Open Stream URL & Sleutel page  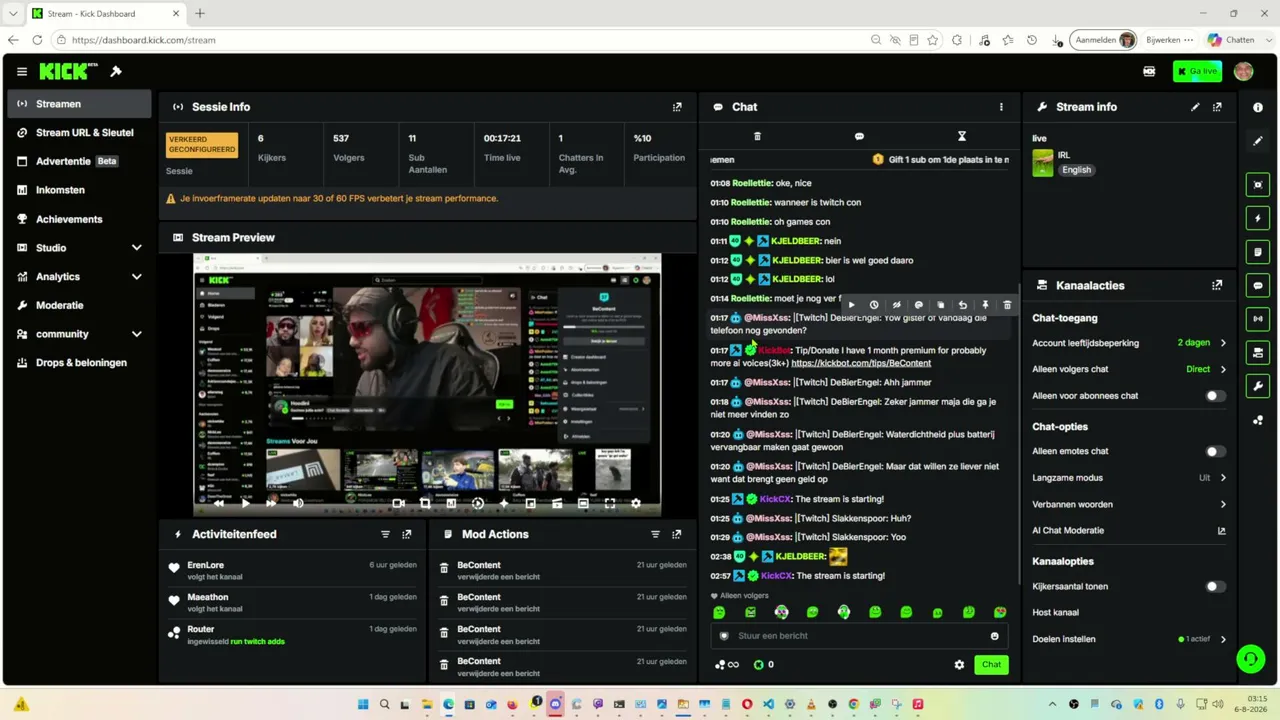pyautogui.click(x=80, y=133)
